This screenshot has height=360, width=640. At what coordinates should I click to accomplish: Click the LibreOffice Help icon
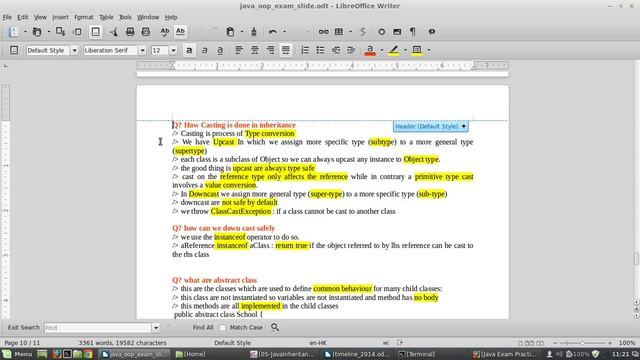pyautogui.click(x=432, y=32)
